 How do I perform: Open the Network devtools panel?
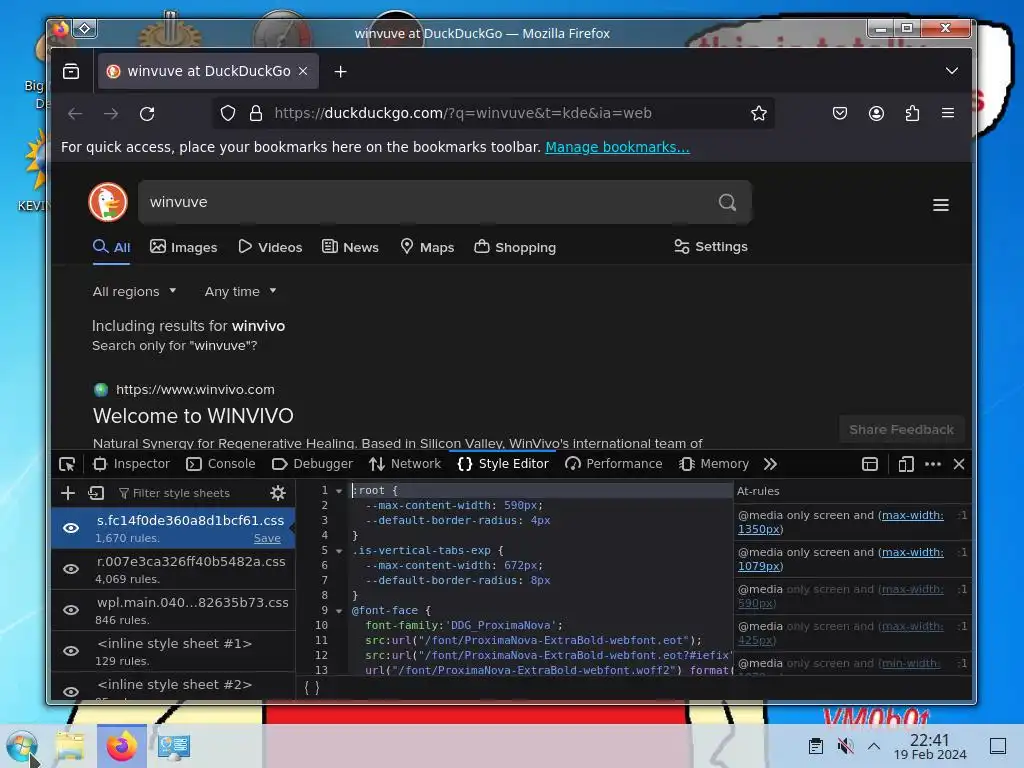tap(405, 464)
